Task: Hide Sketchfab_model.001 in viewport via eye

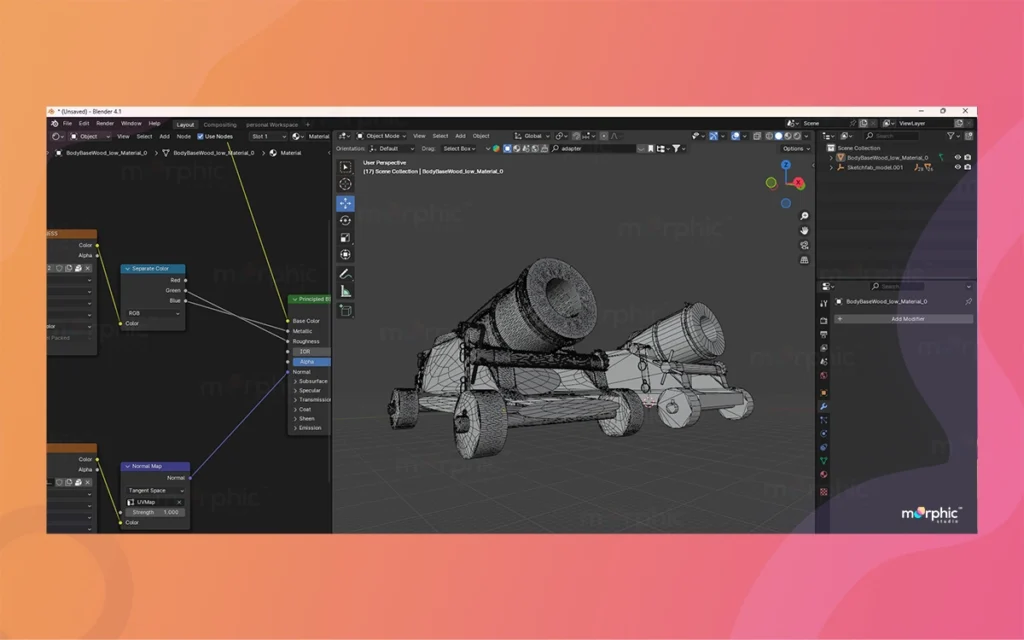Action: (957, 167)
